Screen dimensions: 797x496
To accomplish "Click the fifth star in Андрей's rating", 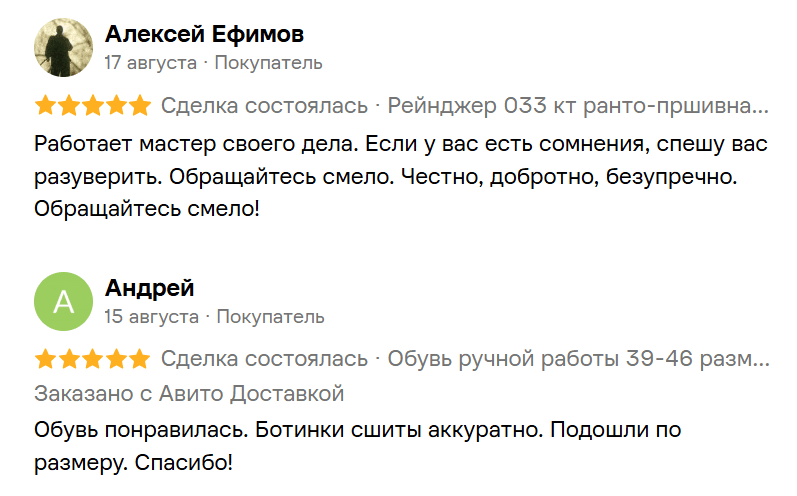I will click(140, 359).
